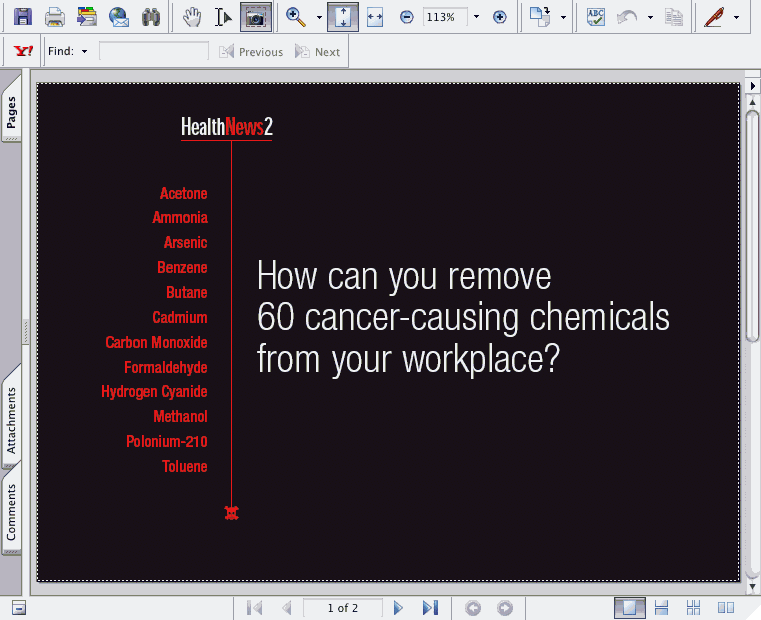Screen dimensions: 761x620
Task: Click the navigation pane splitter handle
Action: pyautogui.click(x=26, y=332)
